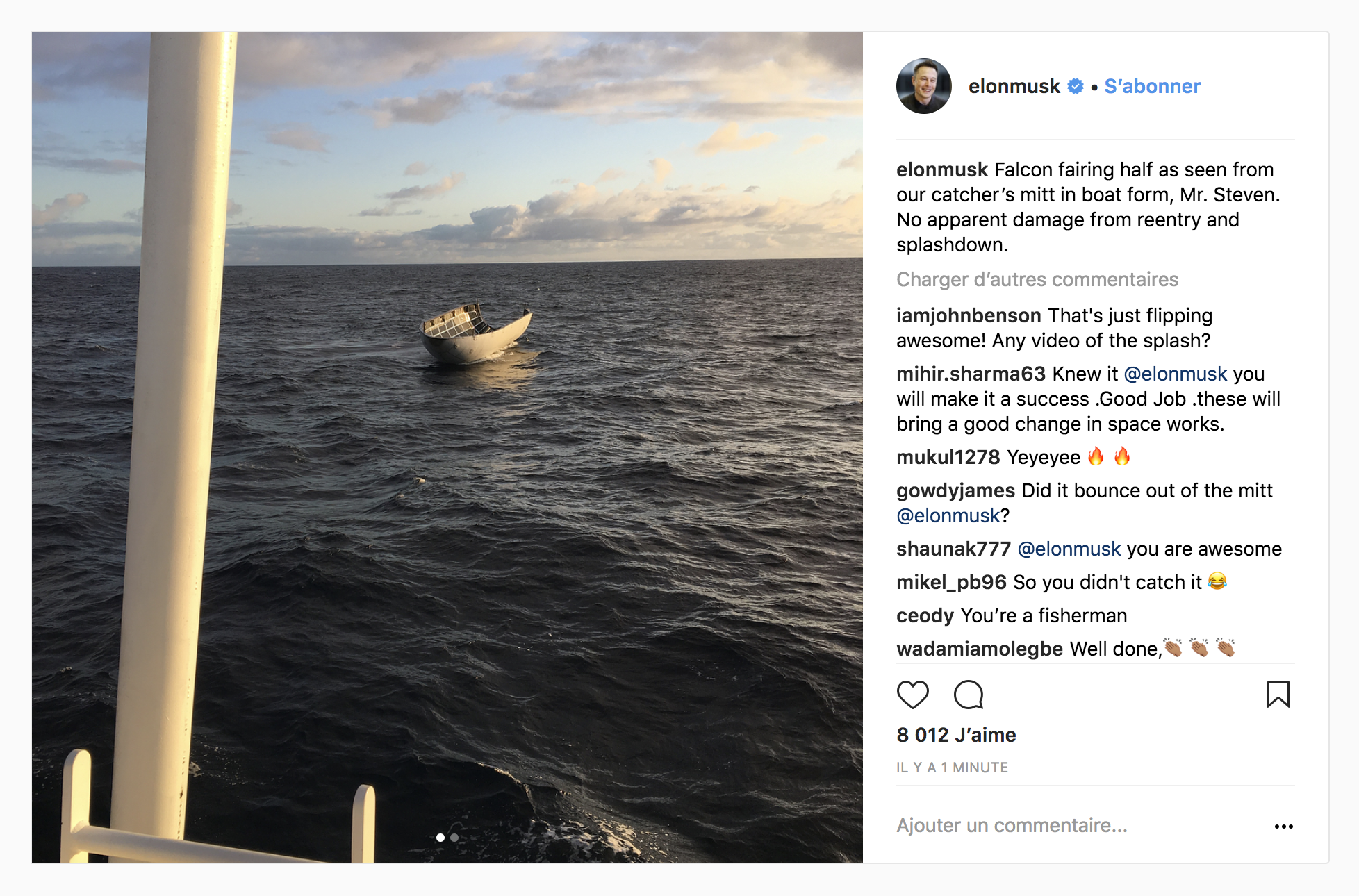
Task: Click the @elonmusk mention in mihir.sharma63 comment
Action: coord(1176,374)
